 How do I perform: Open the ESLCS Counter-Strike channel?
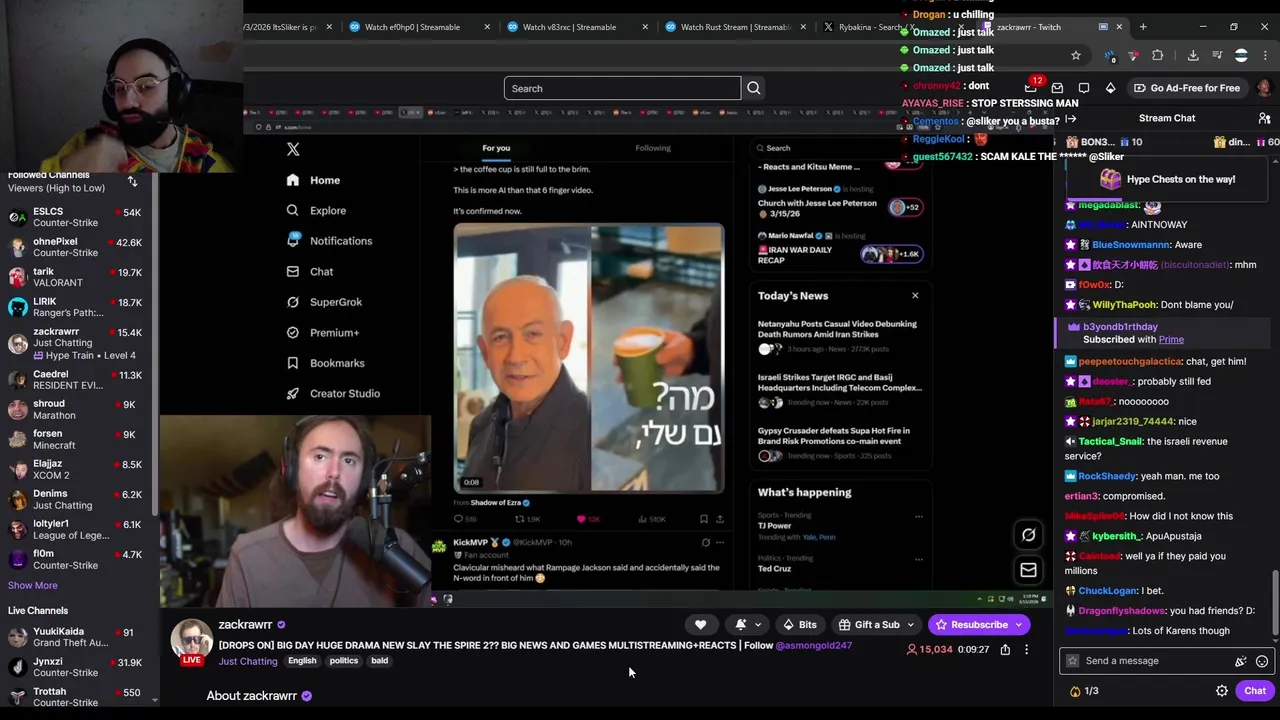tap(75, 217)
